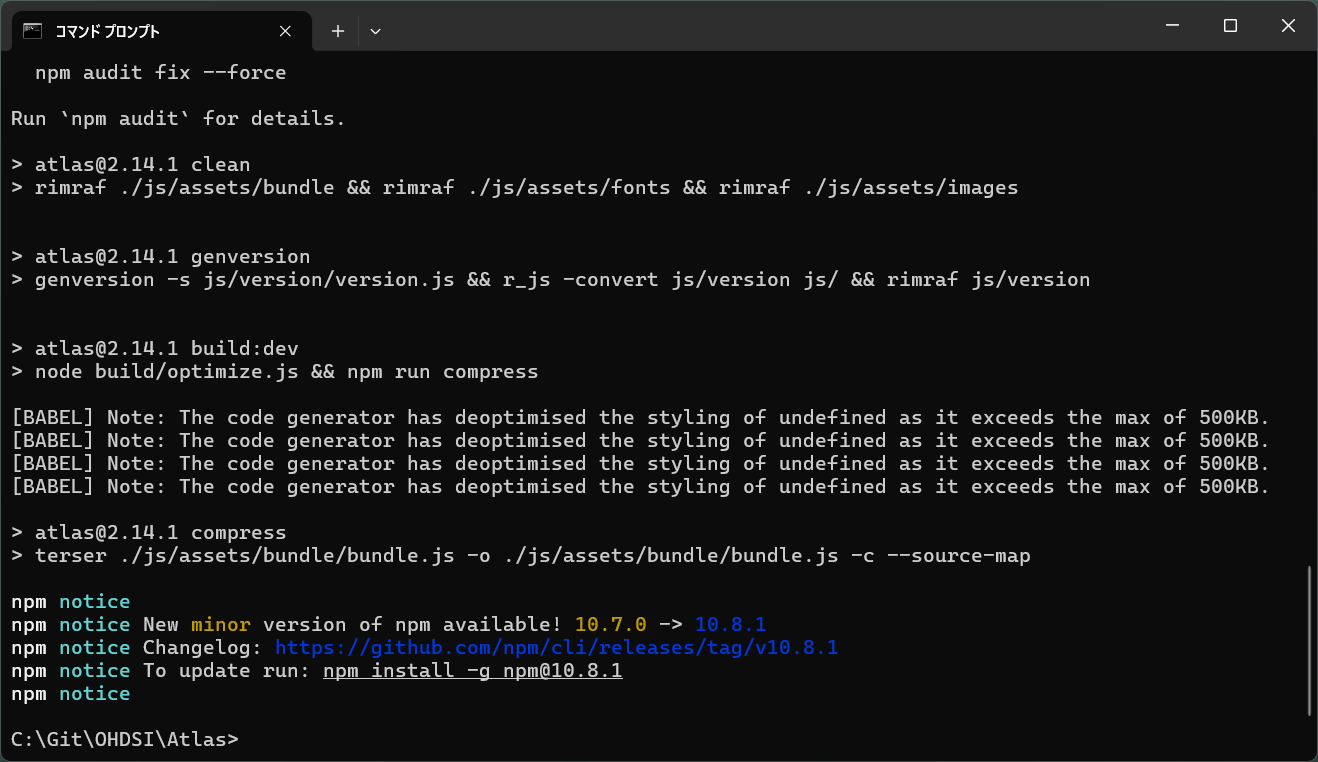Click the yellow word minor
The height and width of the screenshot is (762, 1318).
pyautogui.click(x=221, y=625)
